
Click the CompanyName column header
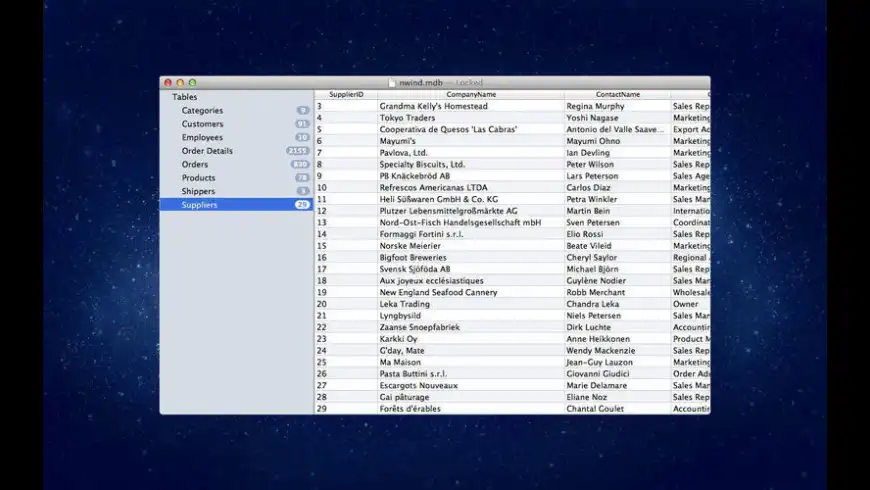[470, 95]
